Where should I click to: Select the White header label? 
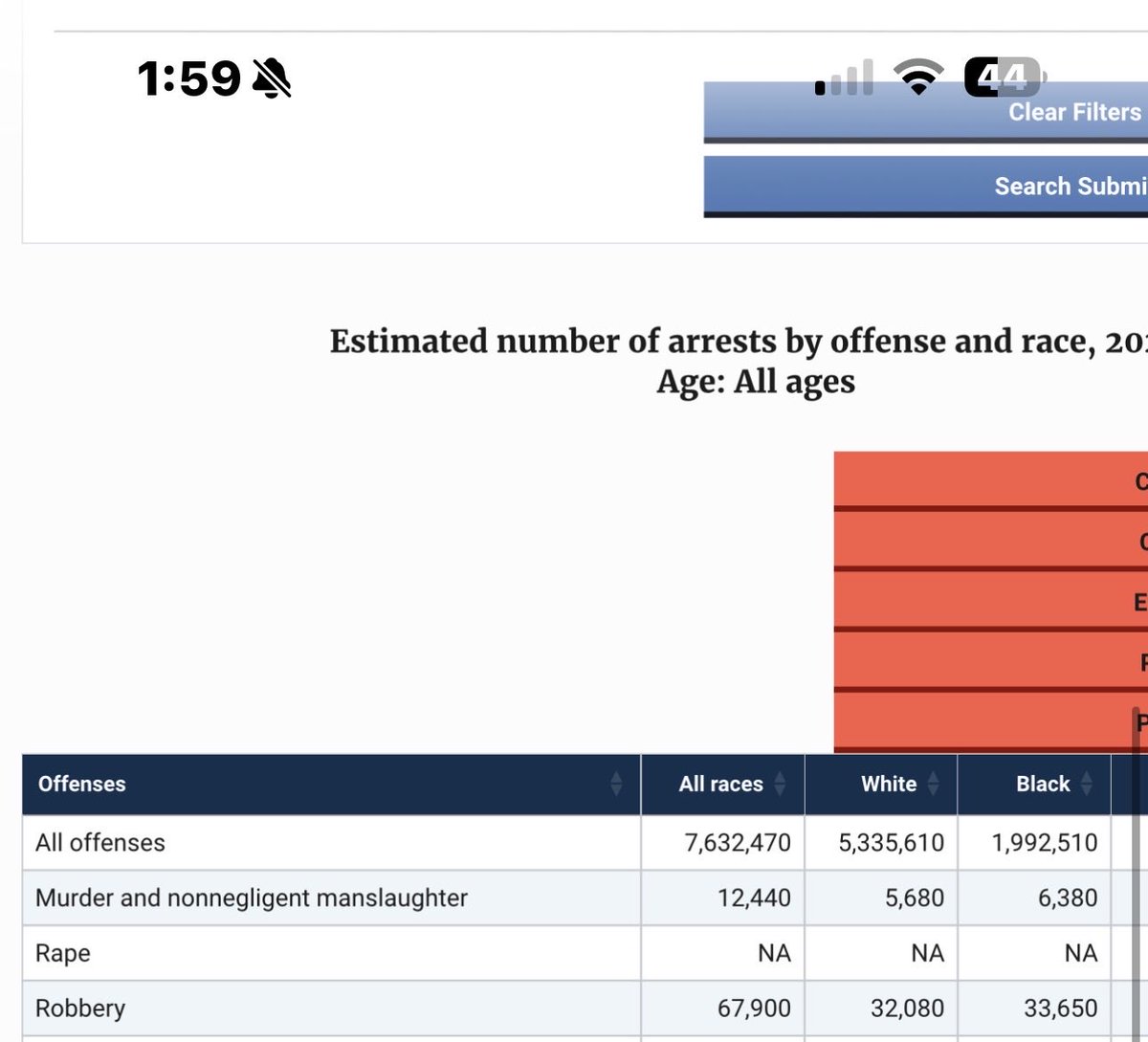889,785
